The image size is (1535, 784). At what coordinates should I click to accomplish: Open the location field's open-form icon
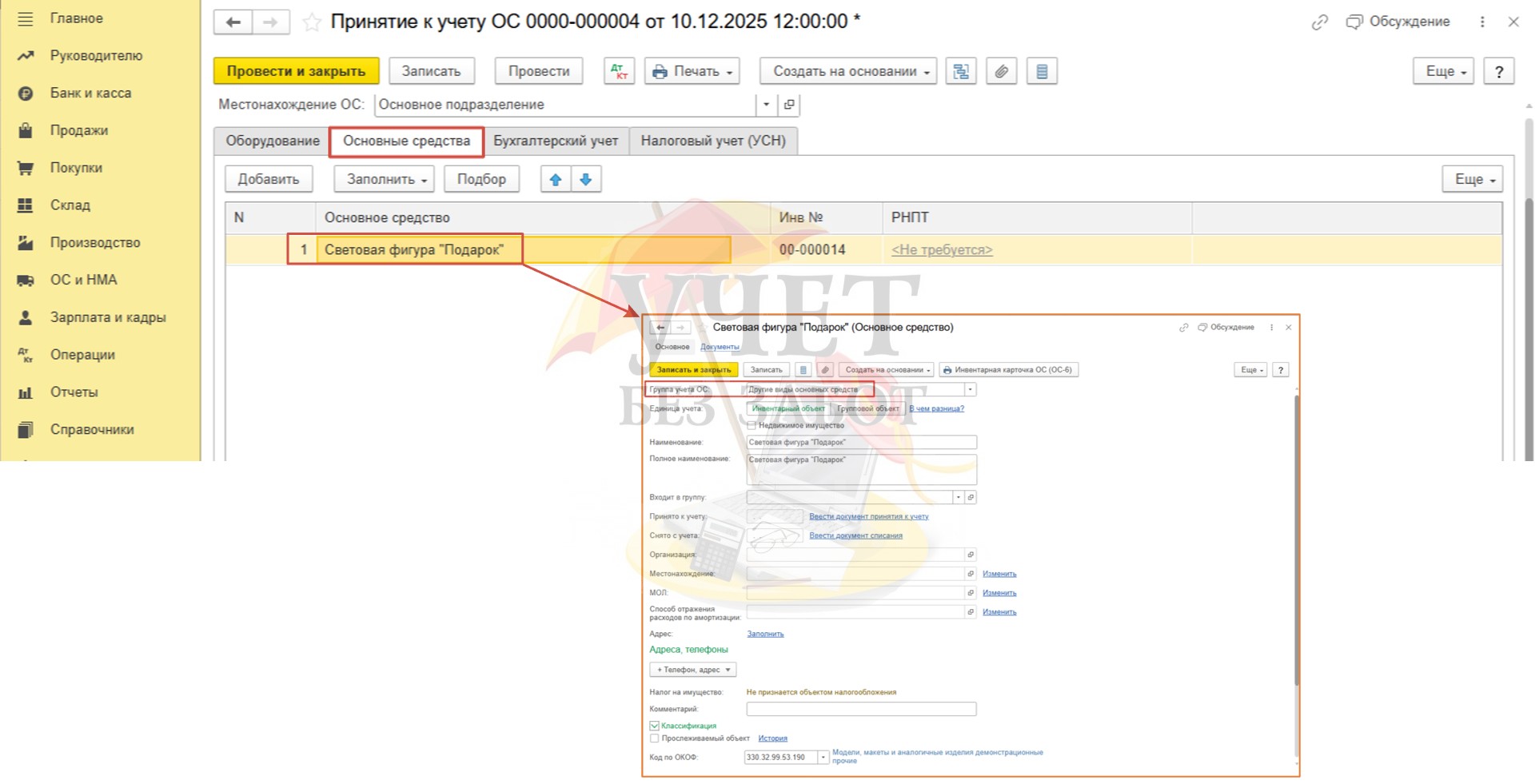tap(789, 105)
